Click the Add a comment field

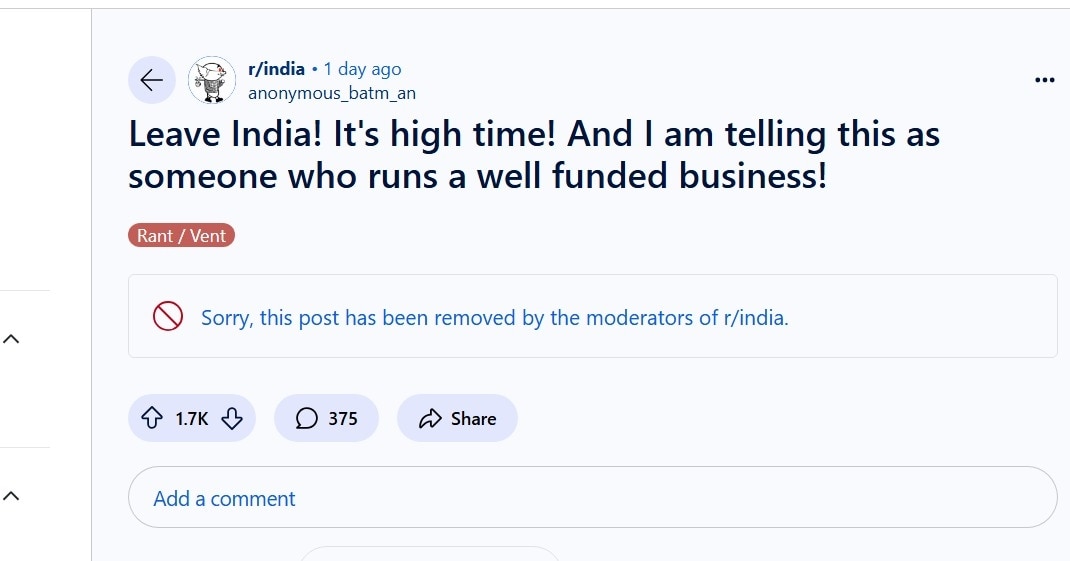pos(592,497)
